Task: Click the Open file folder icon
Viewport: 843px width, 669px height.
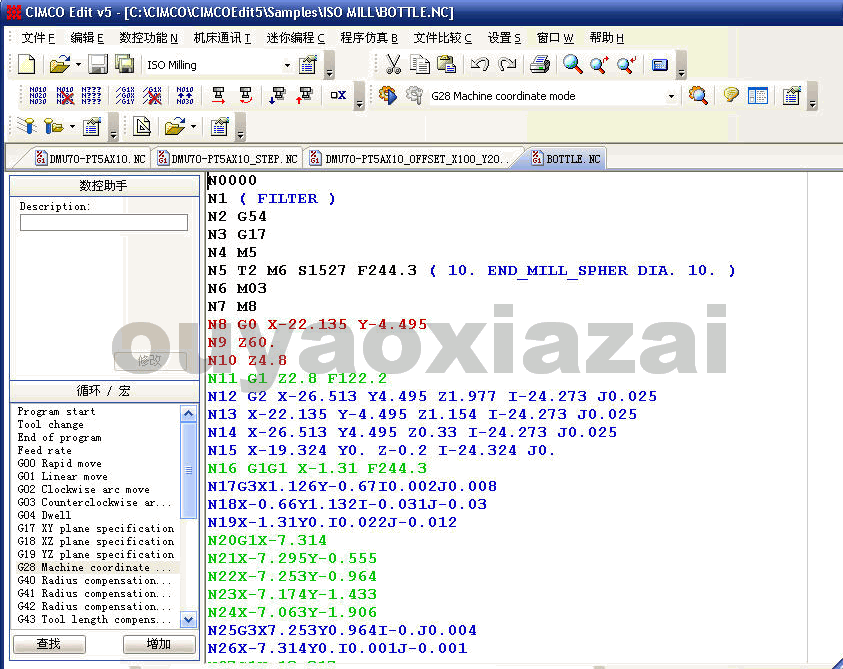Action: (60, 65)
